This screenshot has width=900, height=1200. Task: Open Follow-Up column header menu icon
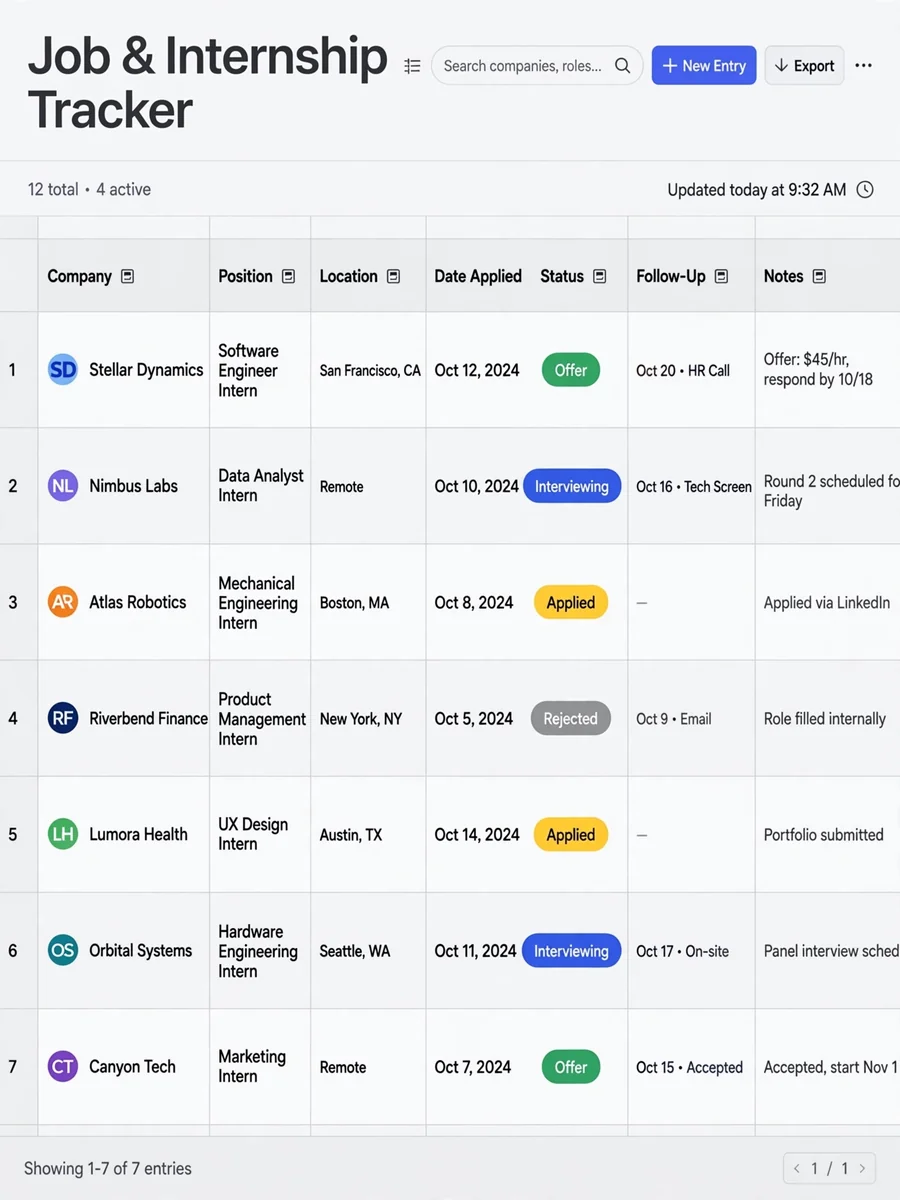(x=721, y=276)
